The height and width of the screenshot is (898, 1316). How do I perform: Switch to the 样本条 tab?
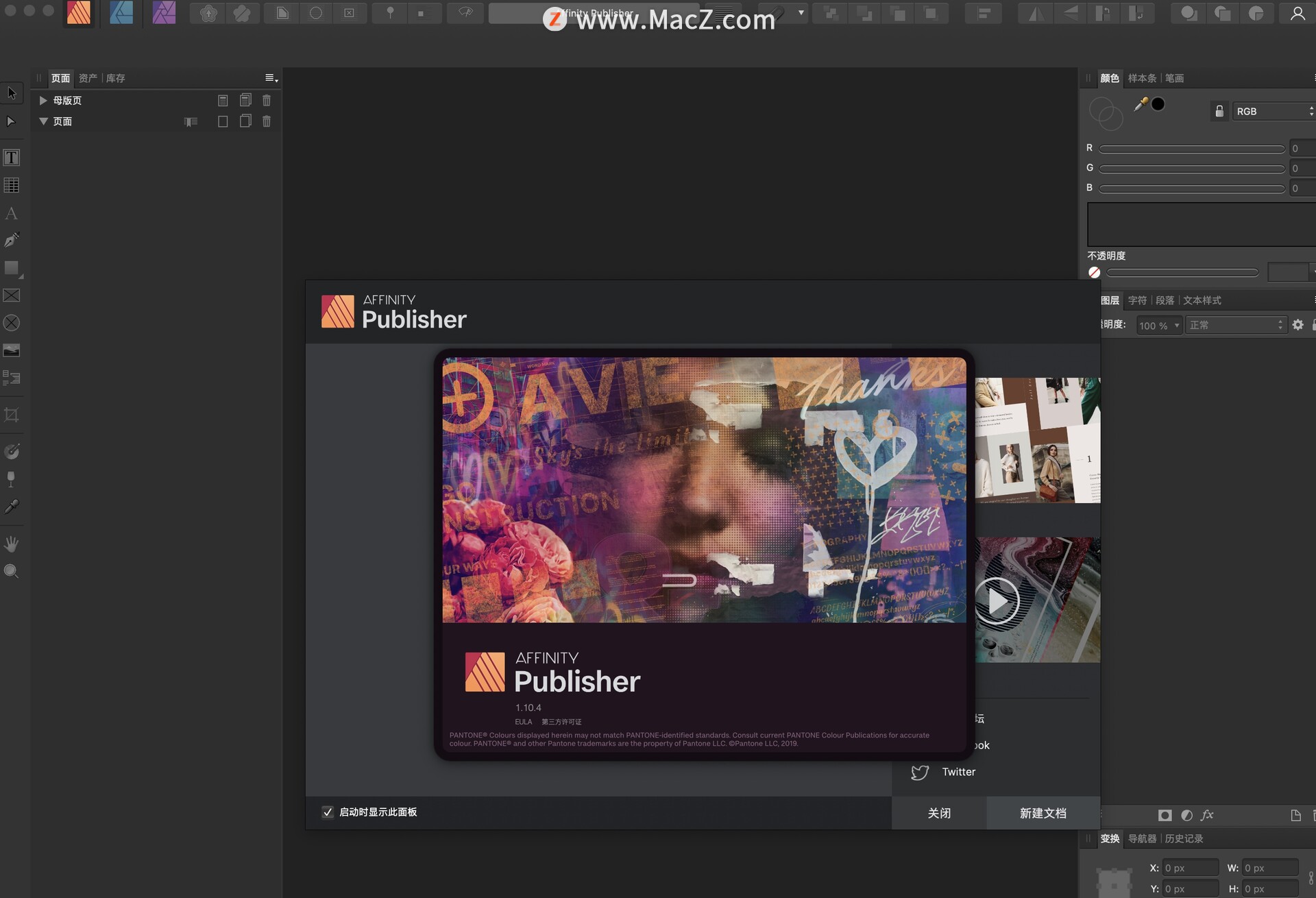click(1142, 78)
